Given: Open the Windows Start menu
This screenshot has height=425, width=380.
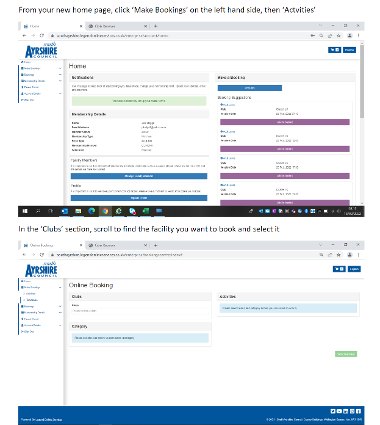Looking at the screenshot, I should pos(25,211).
